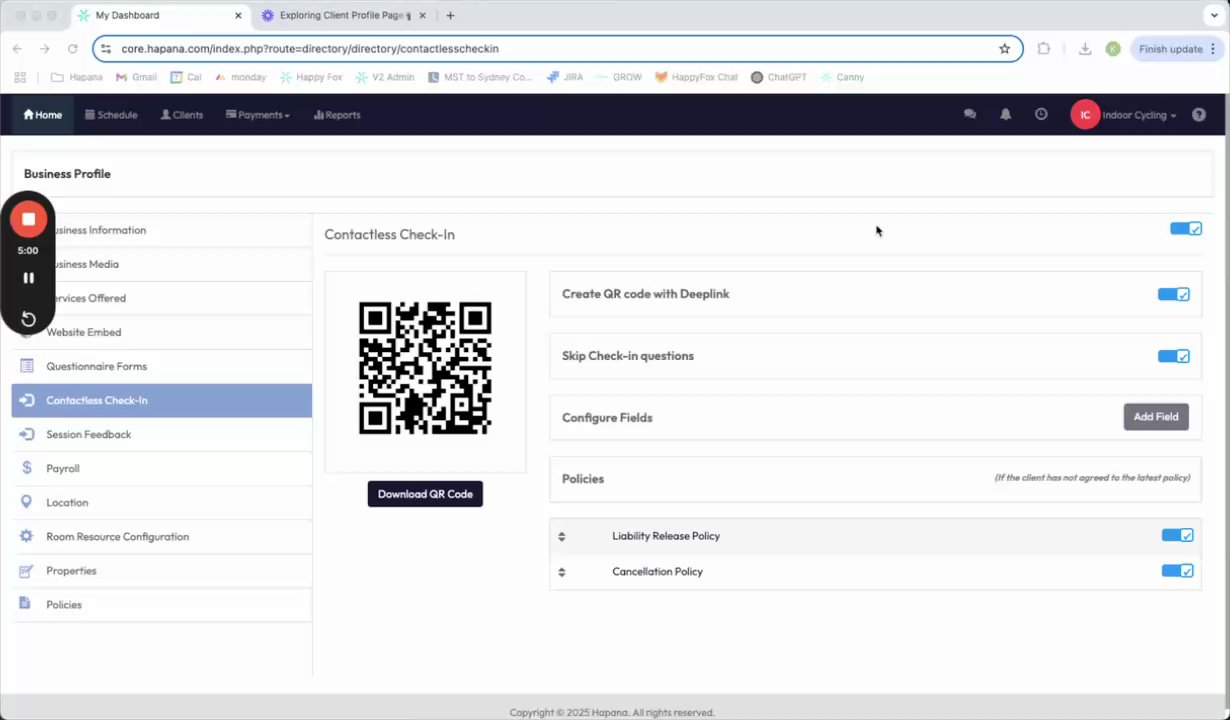Open the clock history icon in navbar
The width and height of the screenshot is (1230, 720).
click(x=1041, y=115)
